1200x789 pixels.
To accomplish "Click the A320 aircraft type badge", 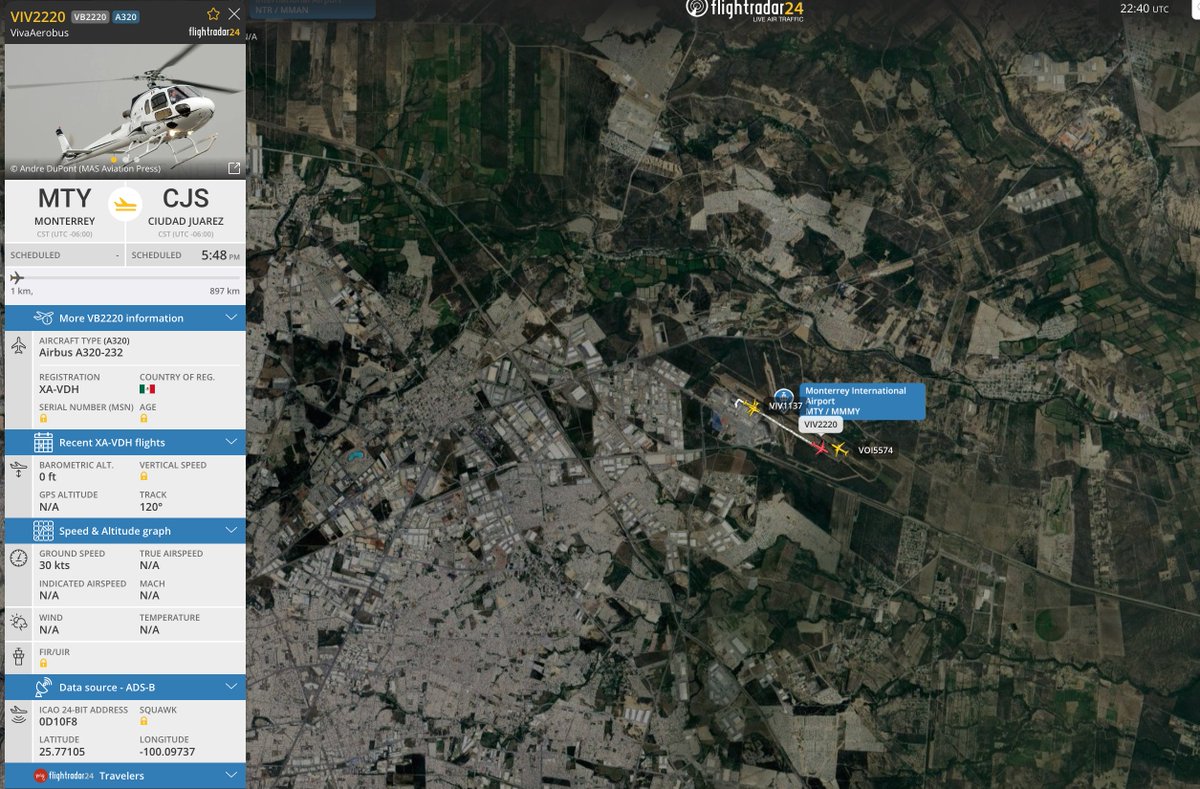I will [x=125, y=17].
